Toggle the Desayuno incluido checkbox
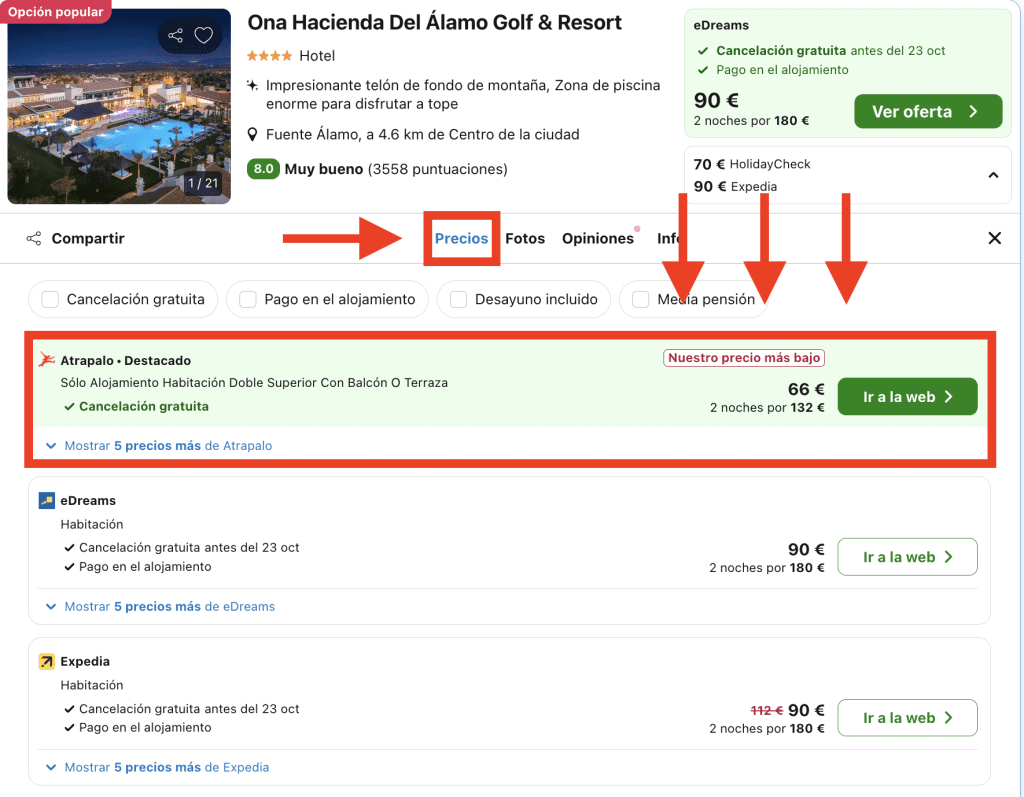The image size is (1024, 797). pyautogui.click(x=459, y=299)
